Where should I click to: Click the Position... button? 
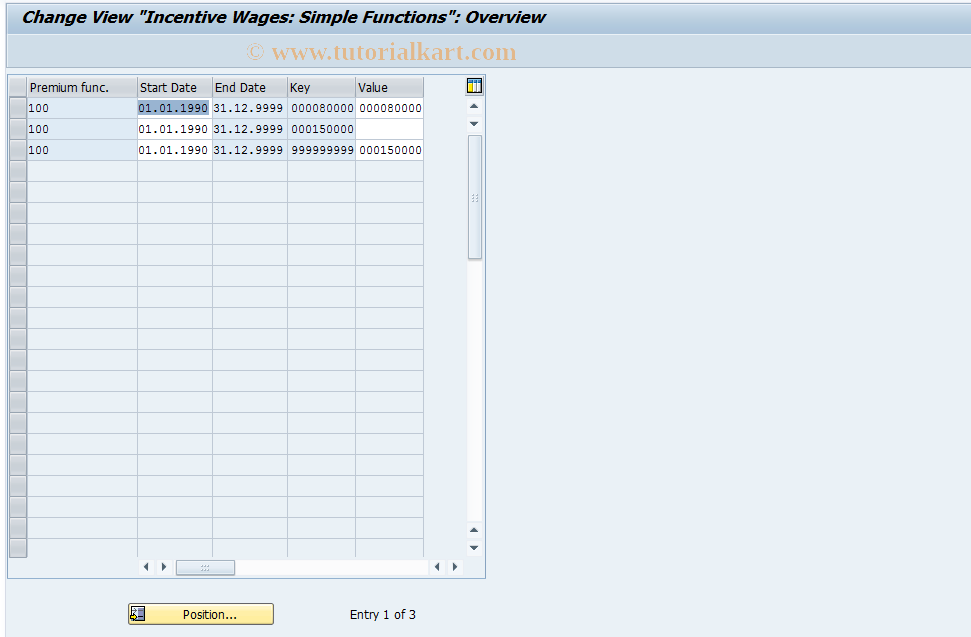pyautogui.click(x=201, y=614)
